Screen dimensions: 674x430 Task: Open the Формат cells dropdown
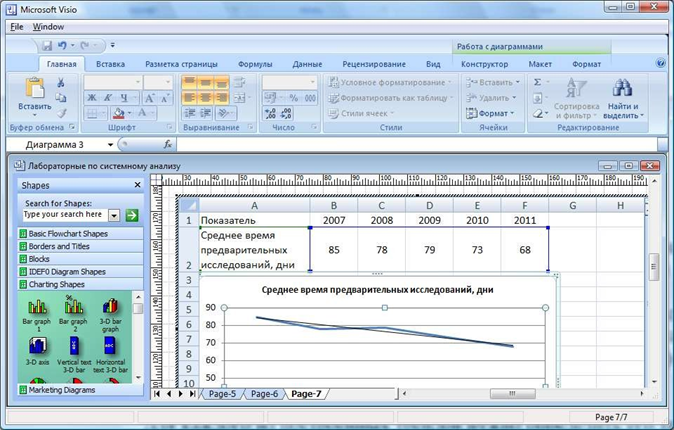coord(490,114)
